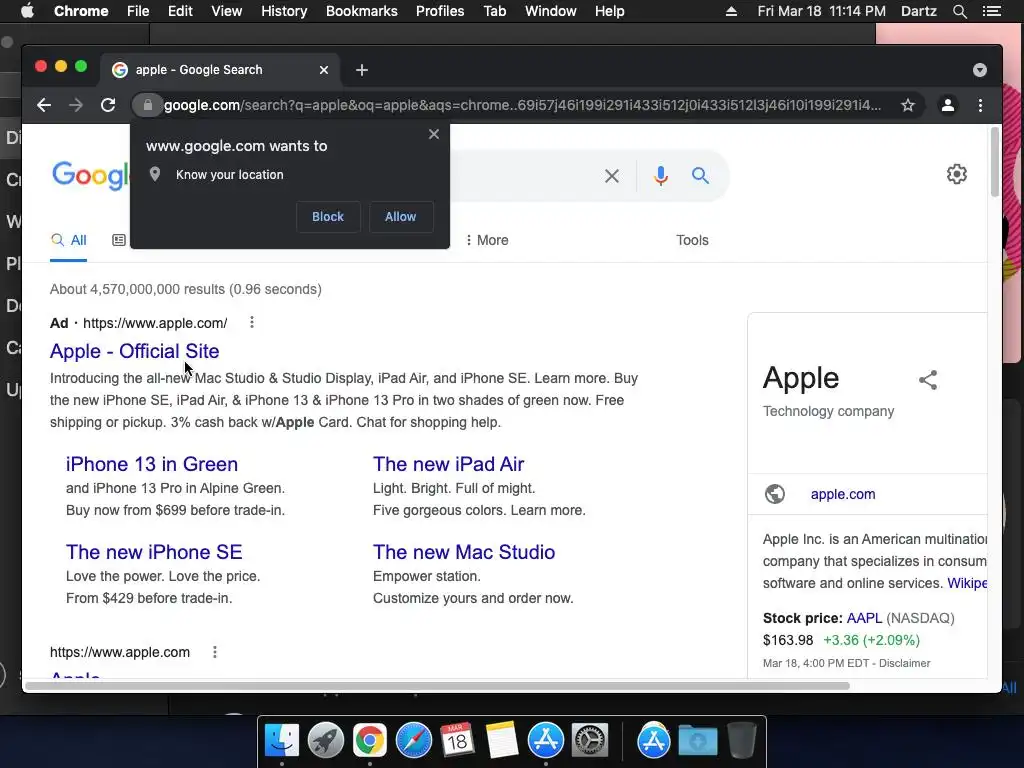Open ad options three-dot menu for apple.com

tap(252, 323)
